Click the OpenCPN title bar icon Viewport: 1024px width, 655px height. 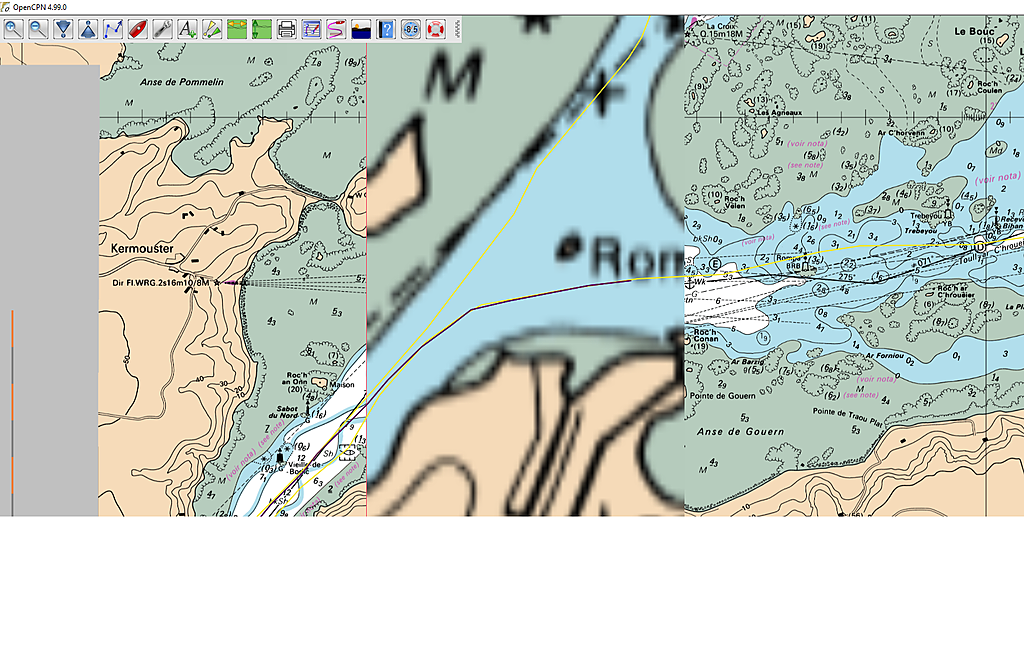tap(5, 7)
